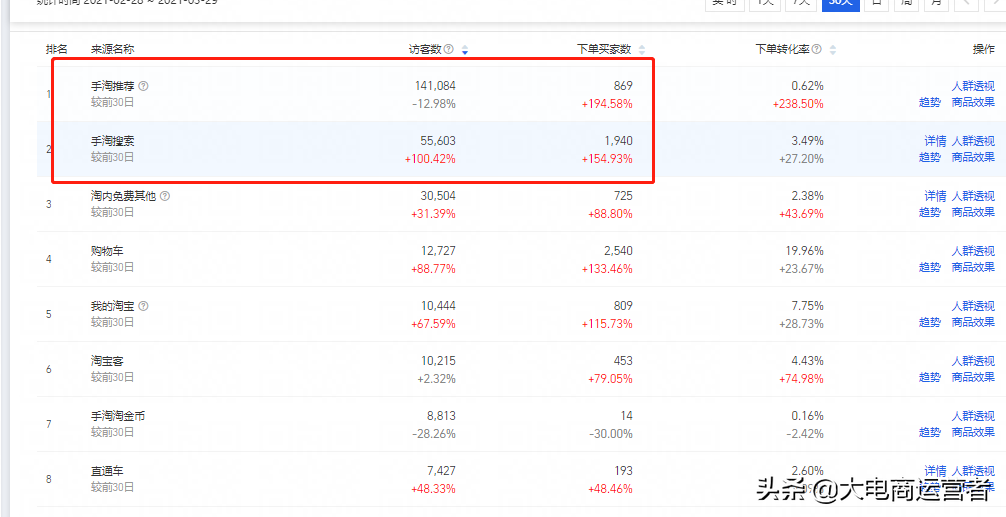Open 详情 for 手淘搜索 row
The image size is (1006, 517).
tap(935, 141)
